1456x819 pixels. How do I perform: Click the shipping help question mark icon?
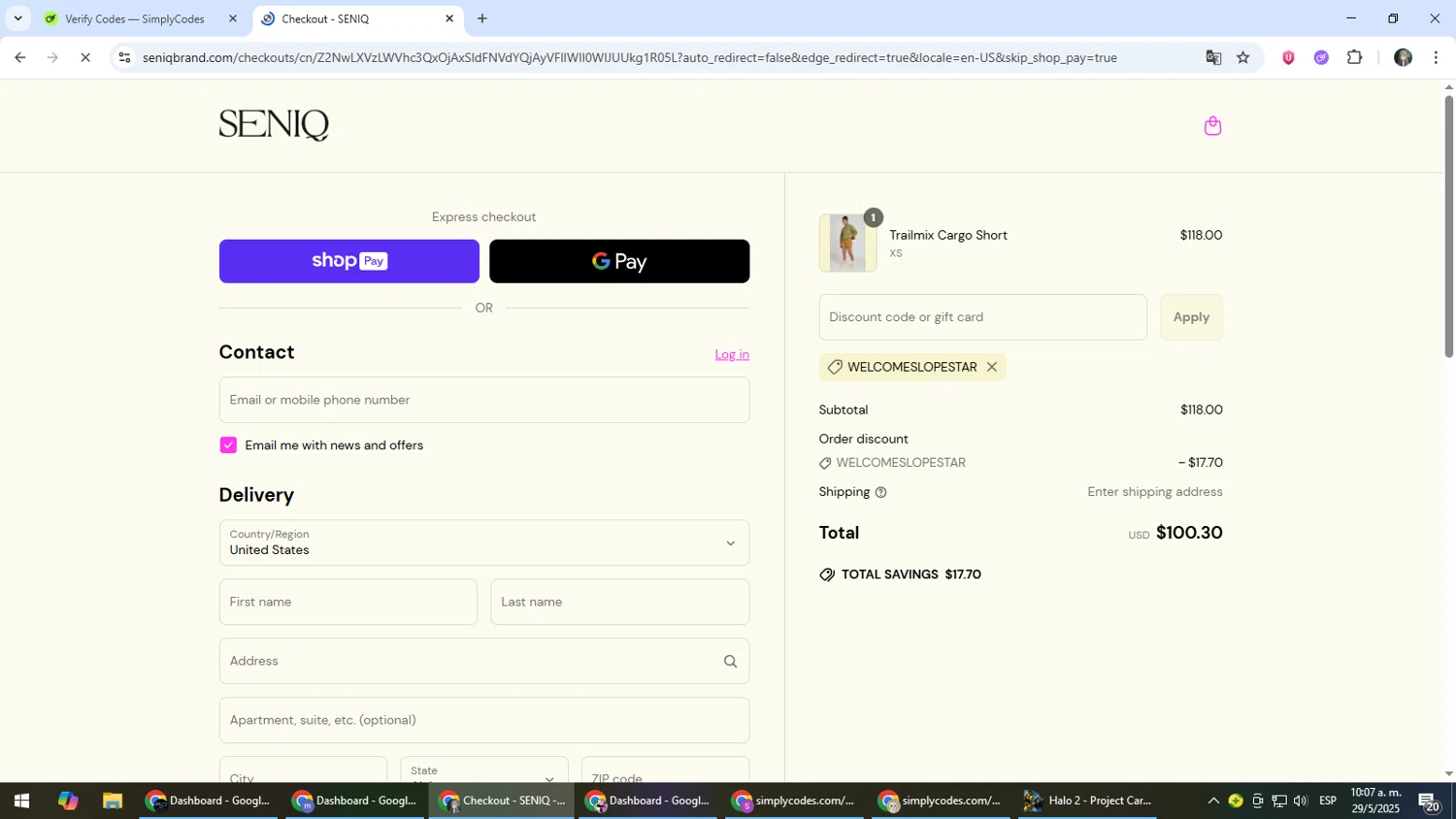coord(880,492)
